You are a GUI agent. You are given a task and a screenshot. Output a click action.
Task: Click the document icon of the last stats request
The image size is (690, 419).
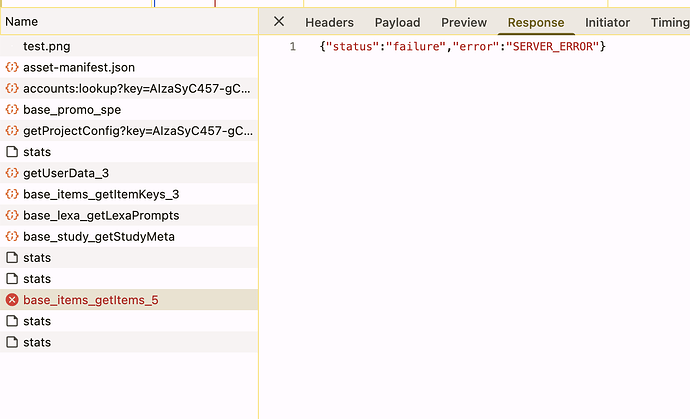(x=12, y=342)
